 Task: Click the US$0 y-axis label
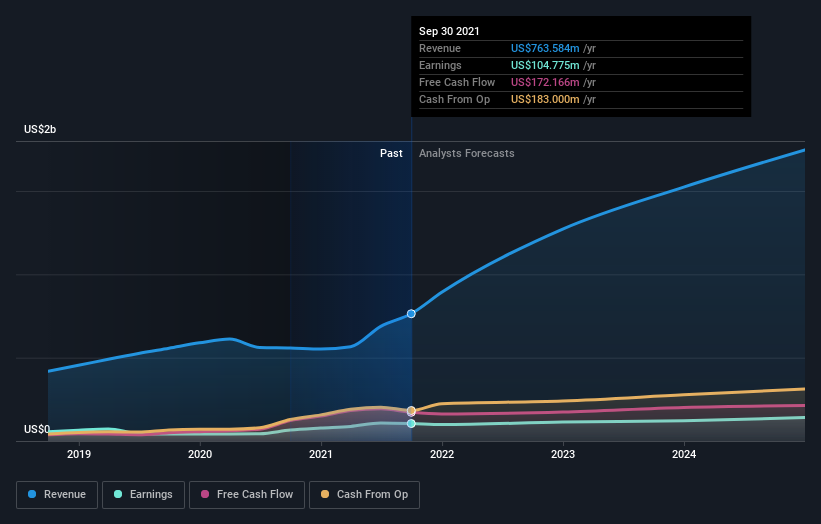click(x=37, y=429)
